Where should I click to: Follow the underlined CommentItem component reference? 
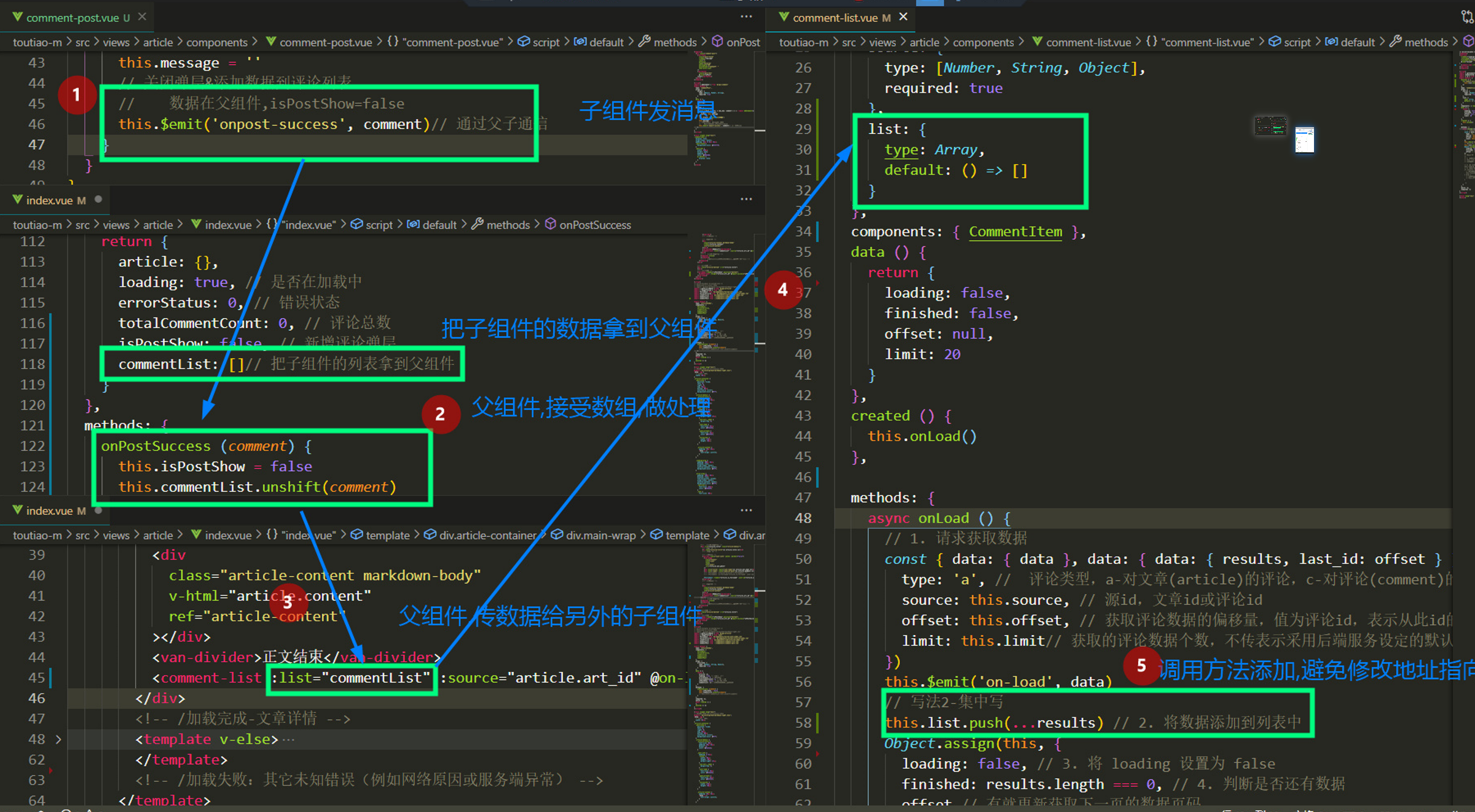point(1015,232)
